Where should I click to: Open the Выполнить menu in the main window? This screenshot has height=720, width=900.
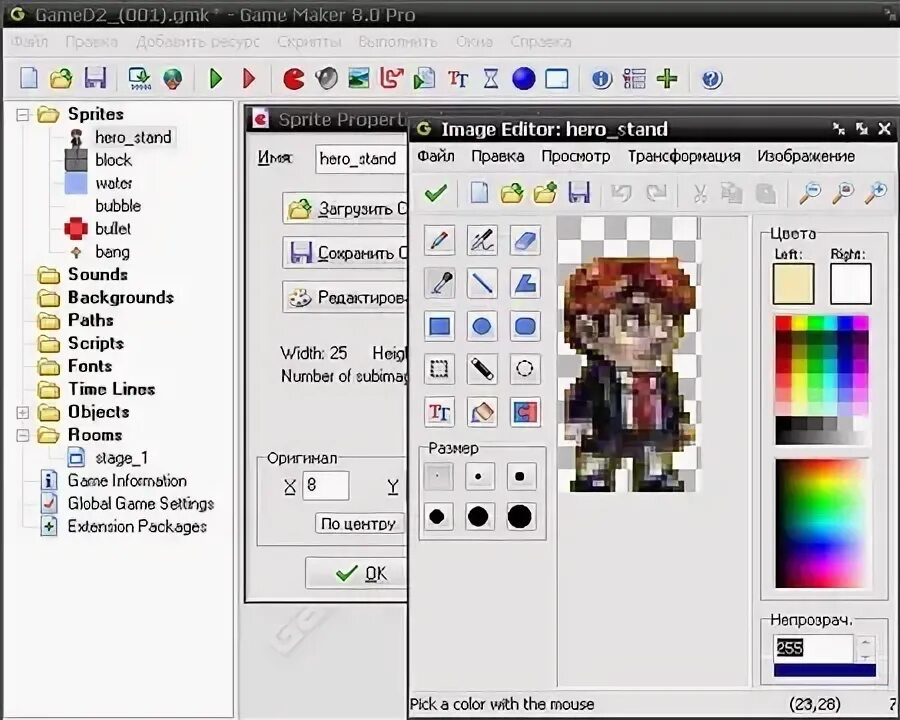click(397, 42)
